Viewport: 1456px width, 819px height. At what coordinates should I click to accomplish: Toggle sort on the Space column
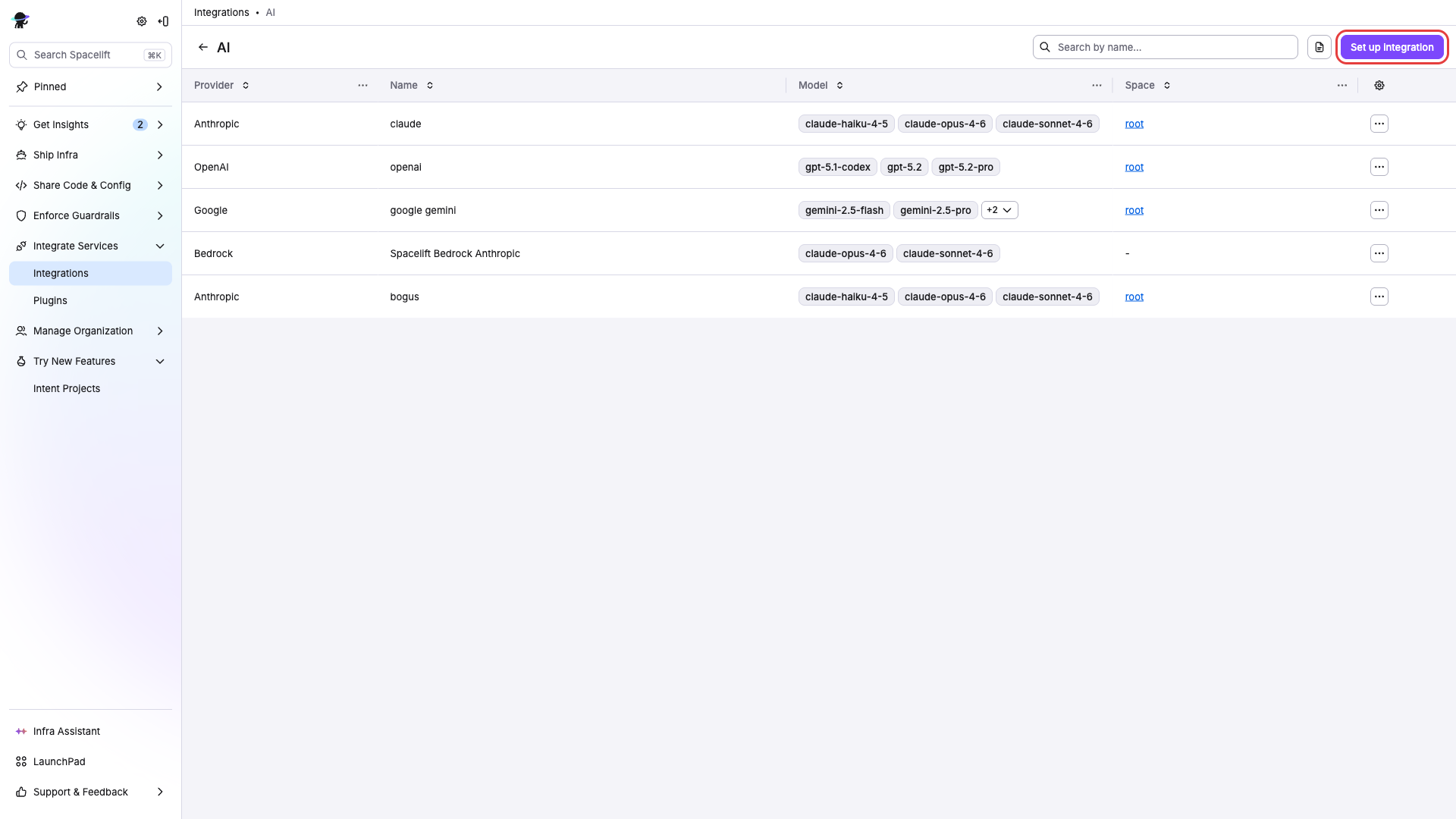coord(1167,85)
